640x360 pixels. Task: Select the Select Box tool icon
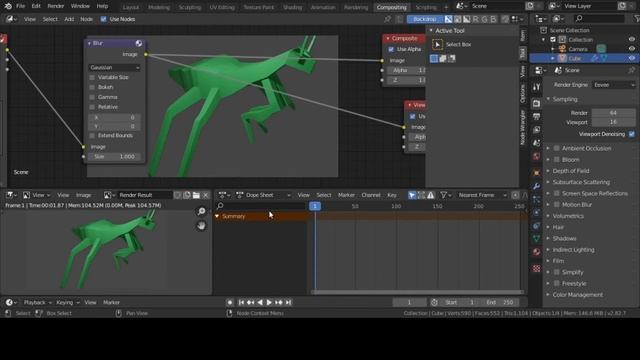pyautogui.click(x=437, y=44)
